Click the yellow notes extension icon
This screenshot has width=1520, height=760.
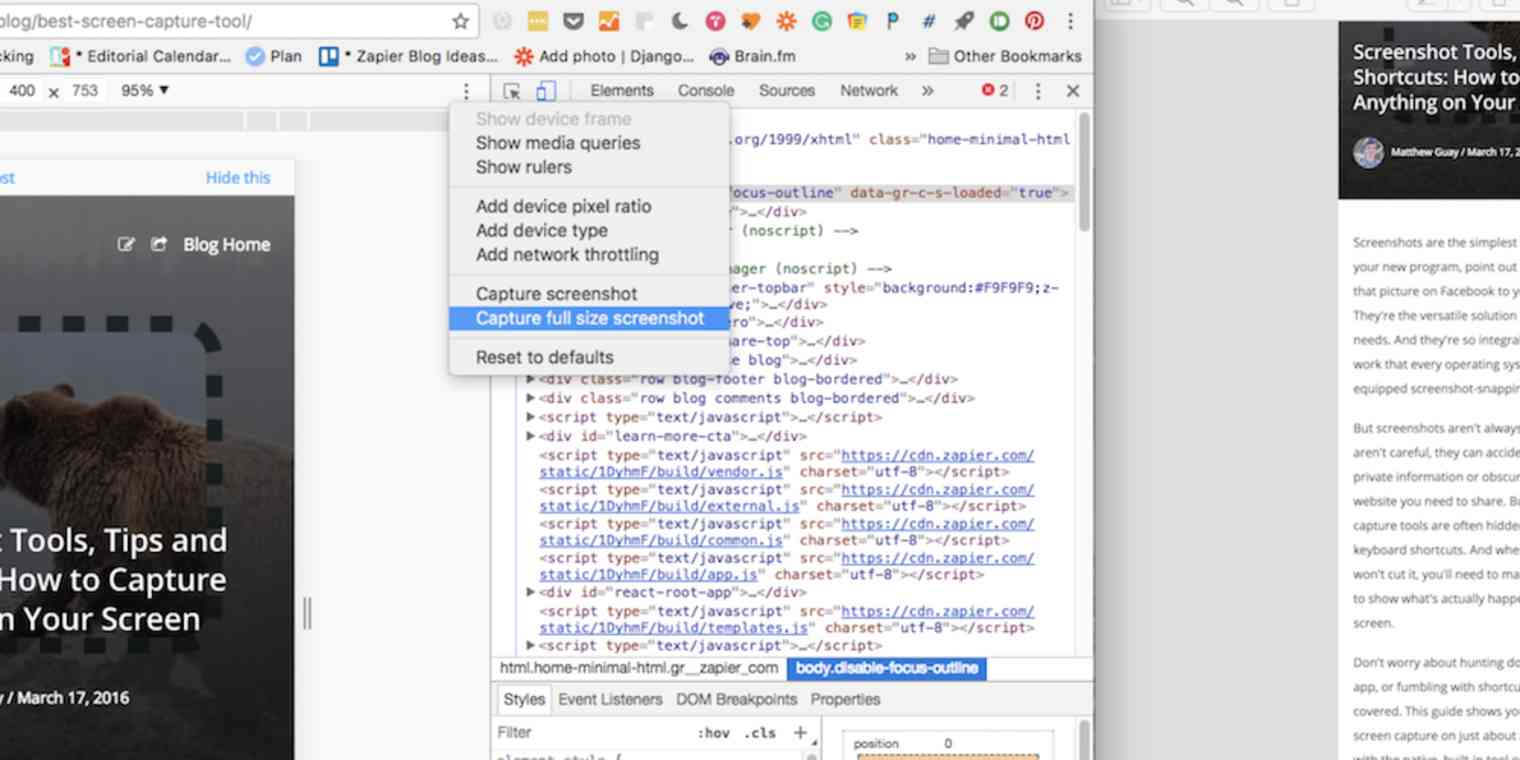coord(857,21)
